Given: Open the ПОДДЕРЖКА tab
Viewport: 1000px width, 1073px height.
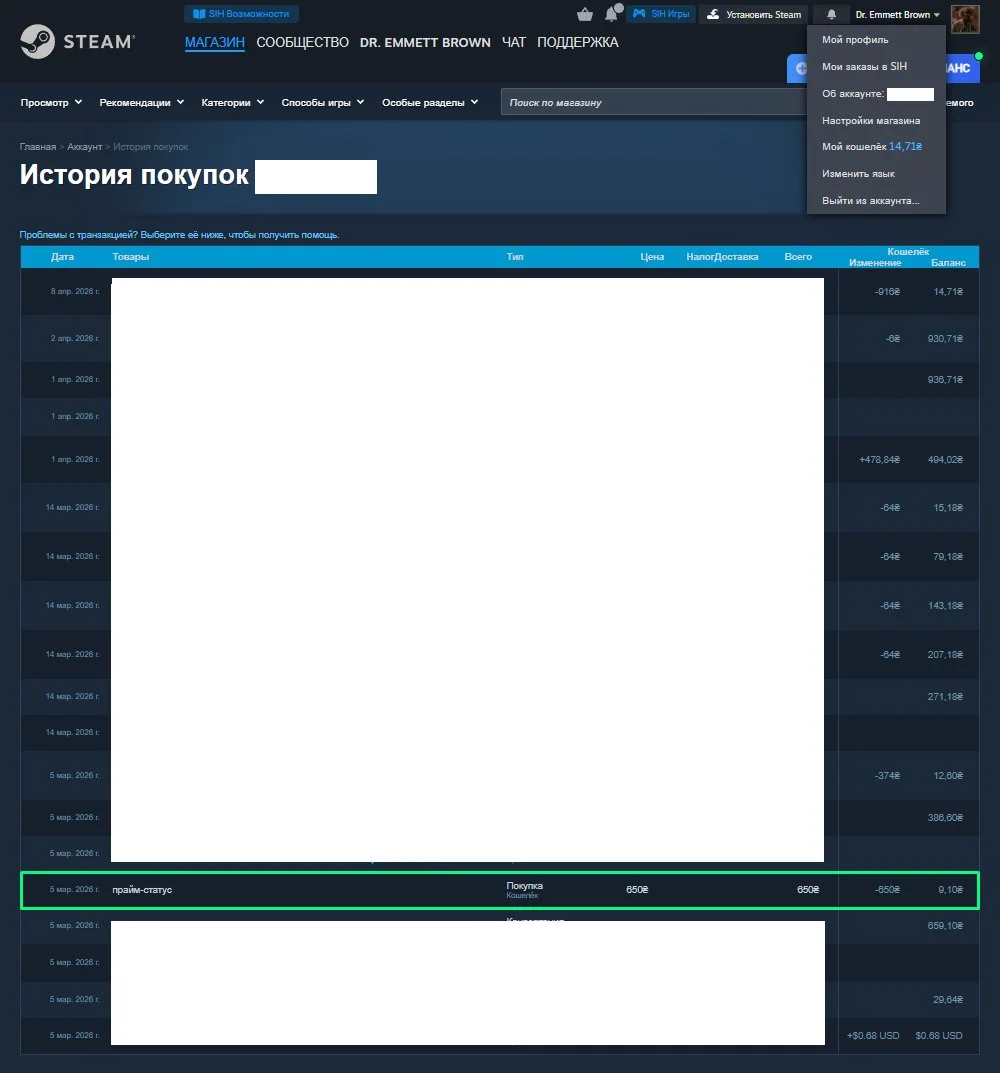Looking at the screenshot, I should [578, 42].
